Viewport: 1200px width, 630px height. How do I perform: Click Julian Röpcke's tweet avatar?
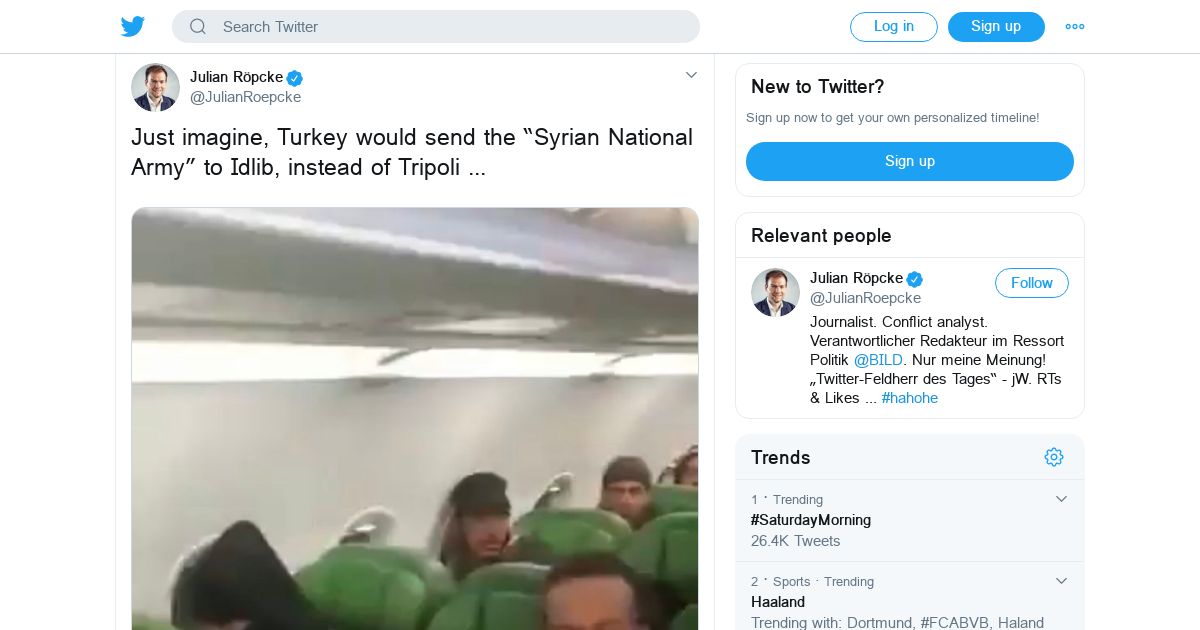(x=155, y=87)
